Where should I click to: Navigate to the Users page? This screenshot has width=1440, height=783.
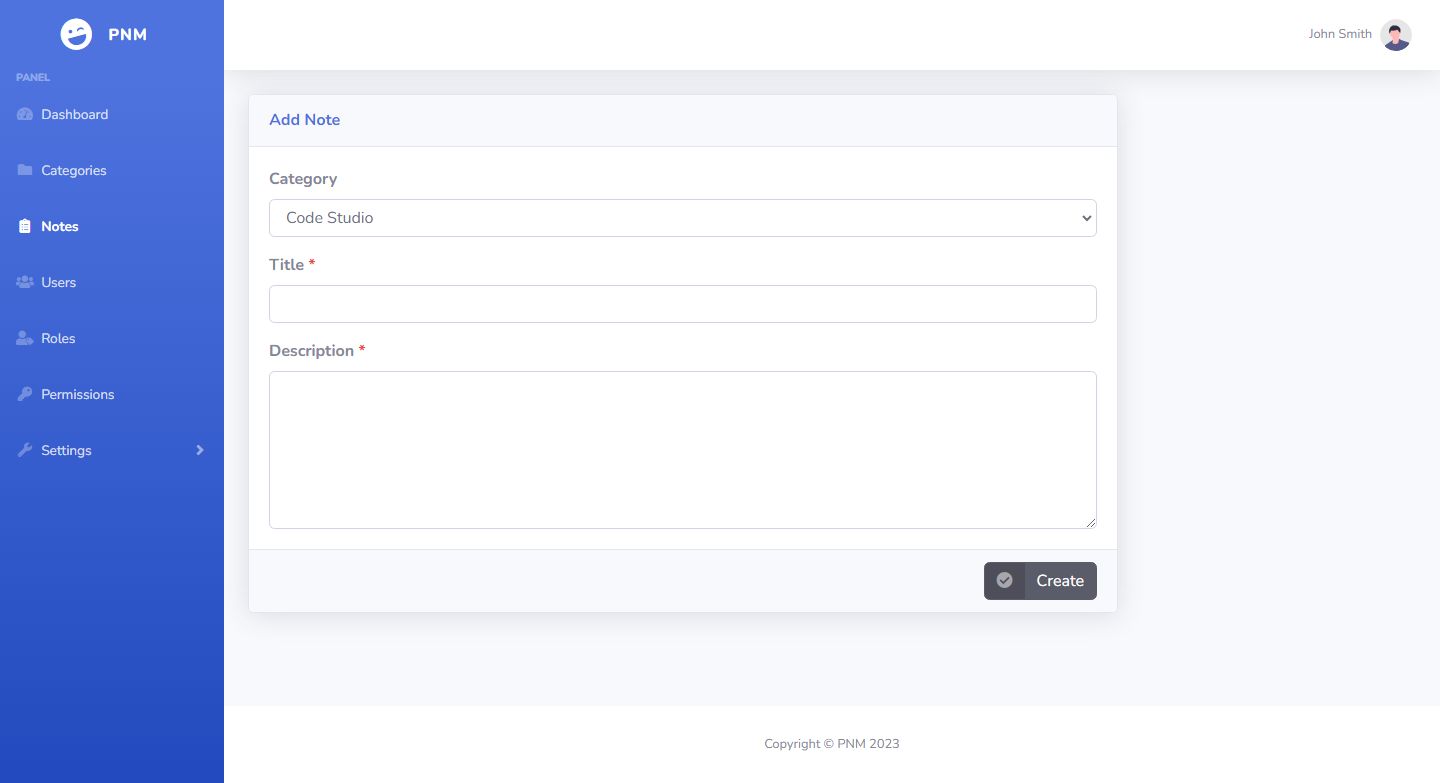point(58,283)
